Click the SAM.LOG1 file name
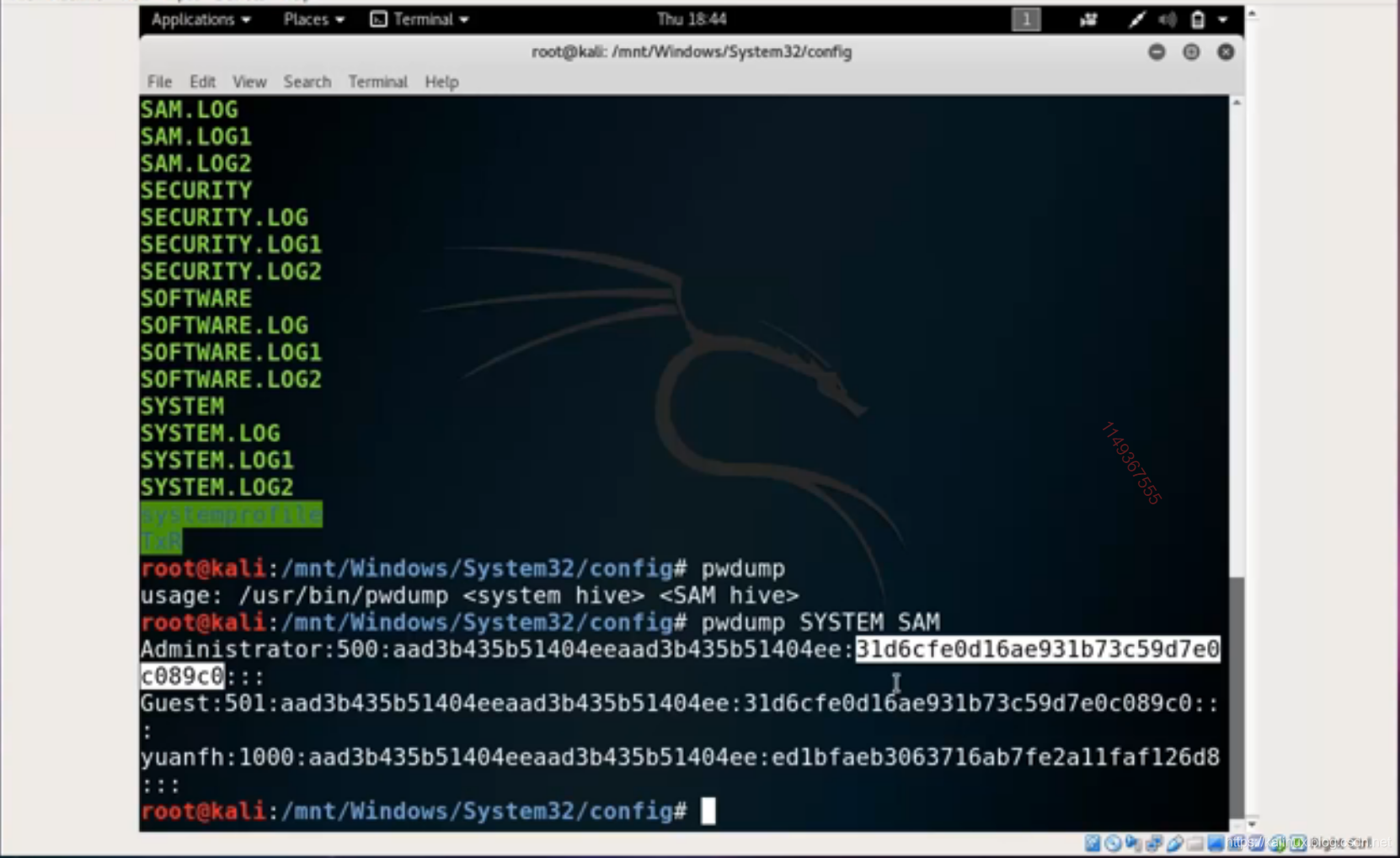Screen dimensions: 1400x858 195,136
